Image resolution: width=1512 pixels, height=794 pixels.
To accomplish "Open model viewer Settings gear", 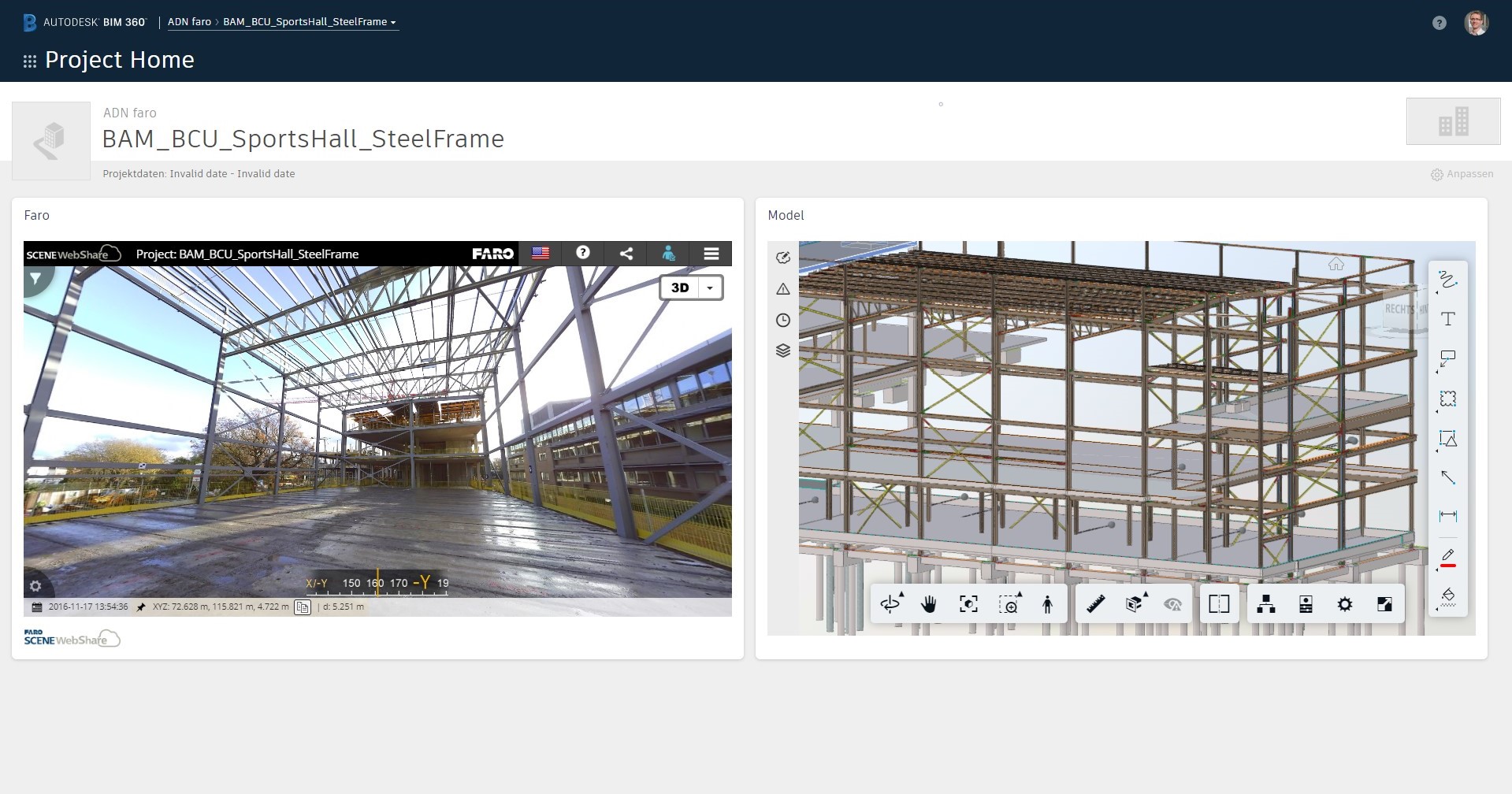I will [1345, 604].
